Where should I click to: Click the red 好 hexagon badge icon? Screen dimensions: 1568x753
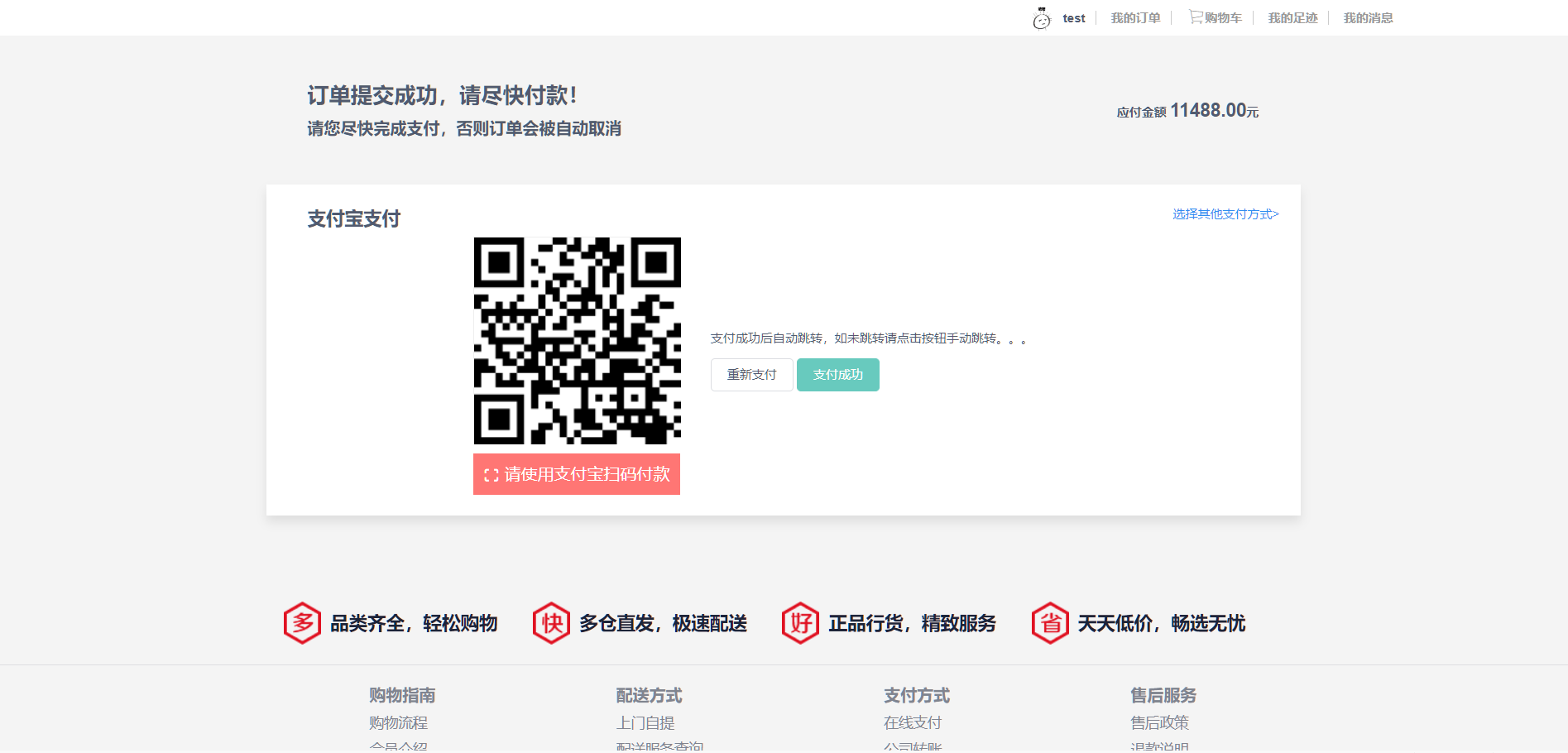801,623
